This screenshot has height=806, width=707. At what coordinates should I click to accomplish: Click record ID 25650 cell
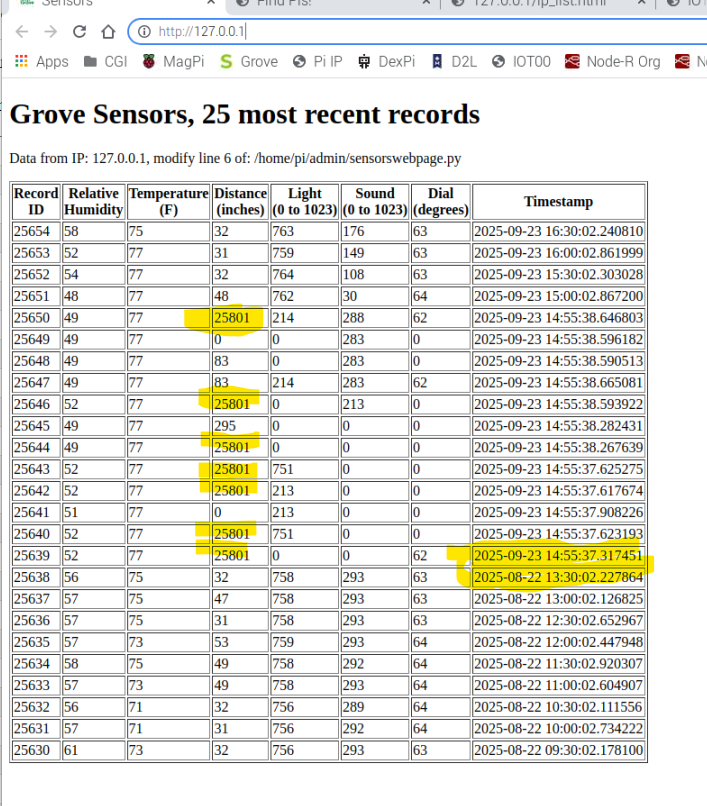coord(36,318)
